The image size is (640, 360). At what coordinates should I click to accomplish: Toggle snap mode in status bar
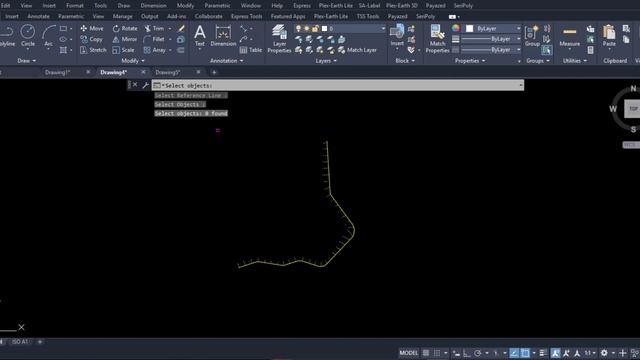click(437, 353)
